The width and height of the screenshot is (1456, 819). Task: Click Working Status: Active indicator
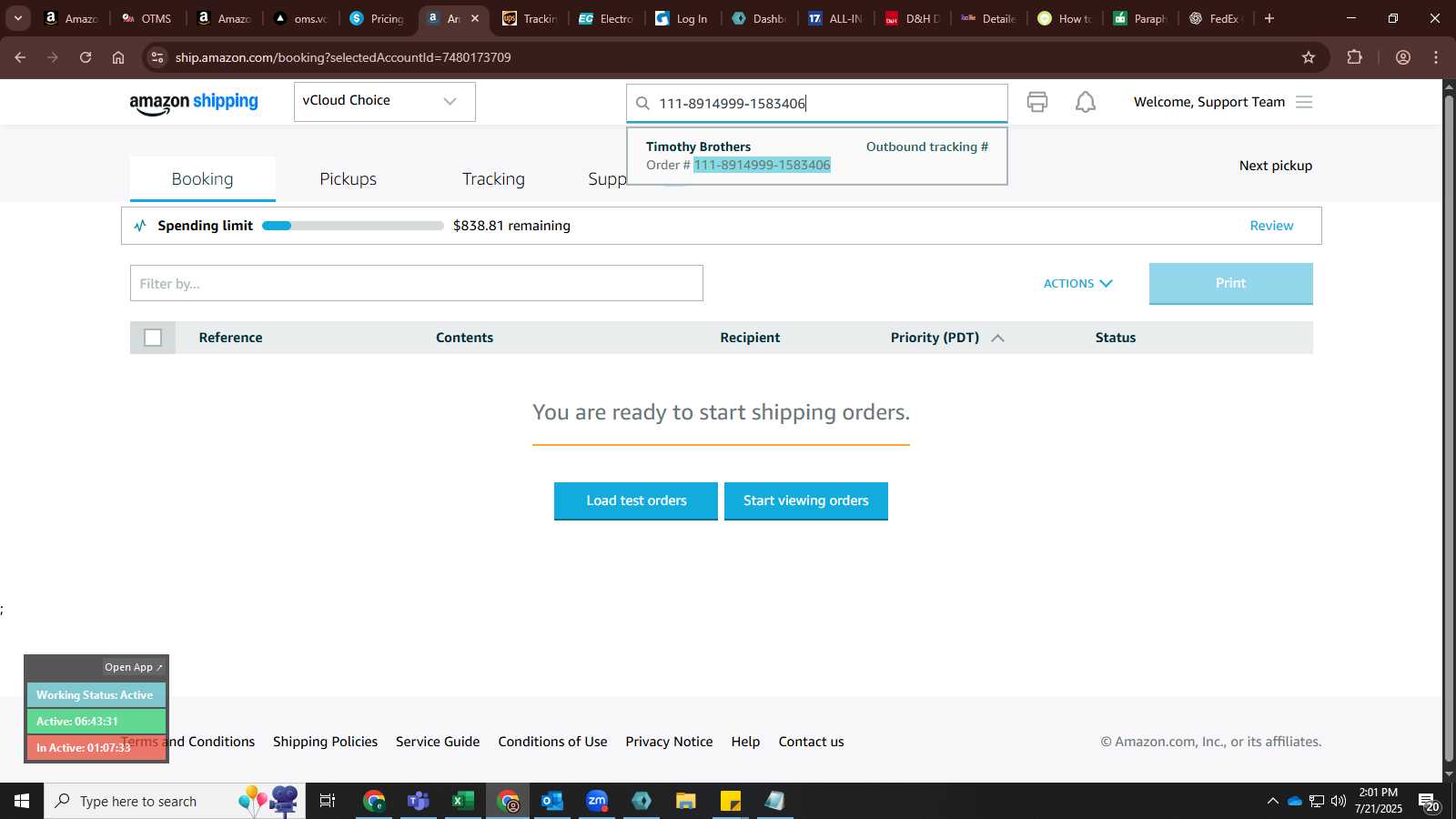click(96, 695)
